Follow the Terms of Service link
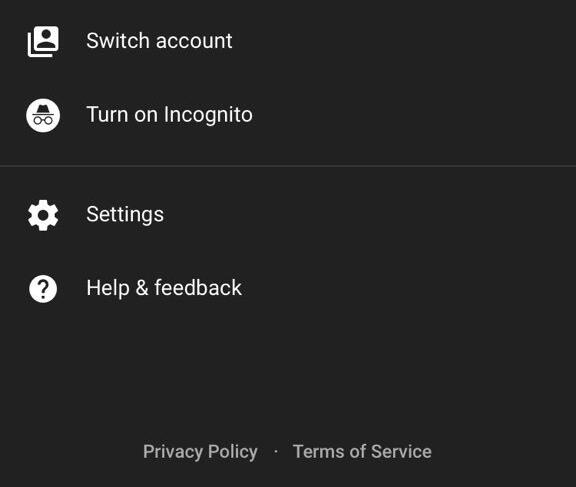The image size is (576, 487). click(362, 451)
